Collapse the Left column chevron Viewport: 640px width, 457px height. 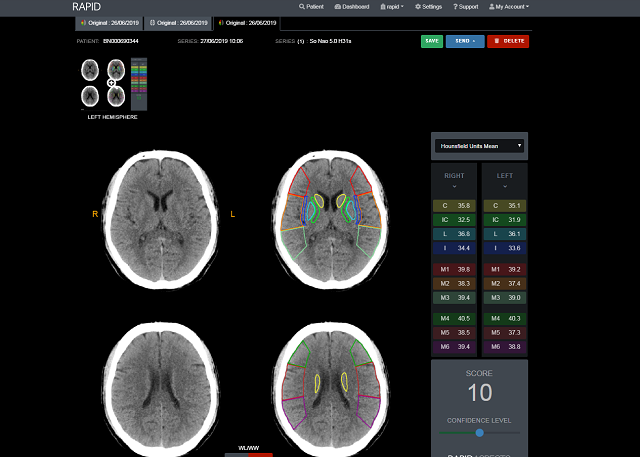click(505, 185)
